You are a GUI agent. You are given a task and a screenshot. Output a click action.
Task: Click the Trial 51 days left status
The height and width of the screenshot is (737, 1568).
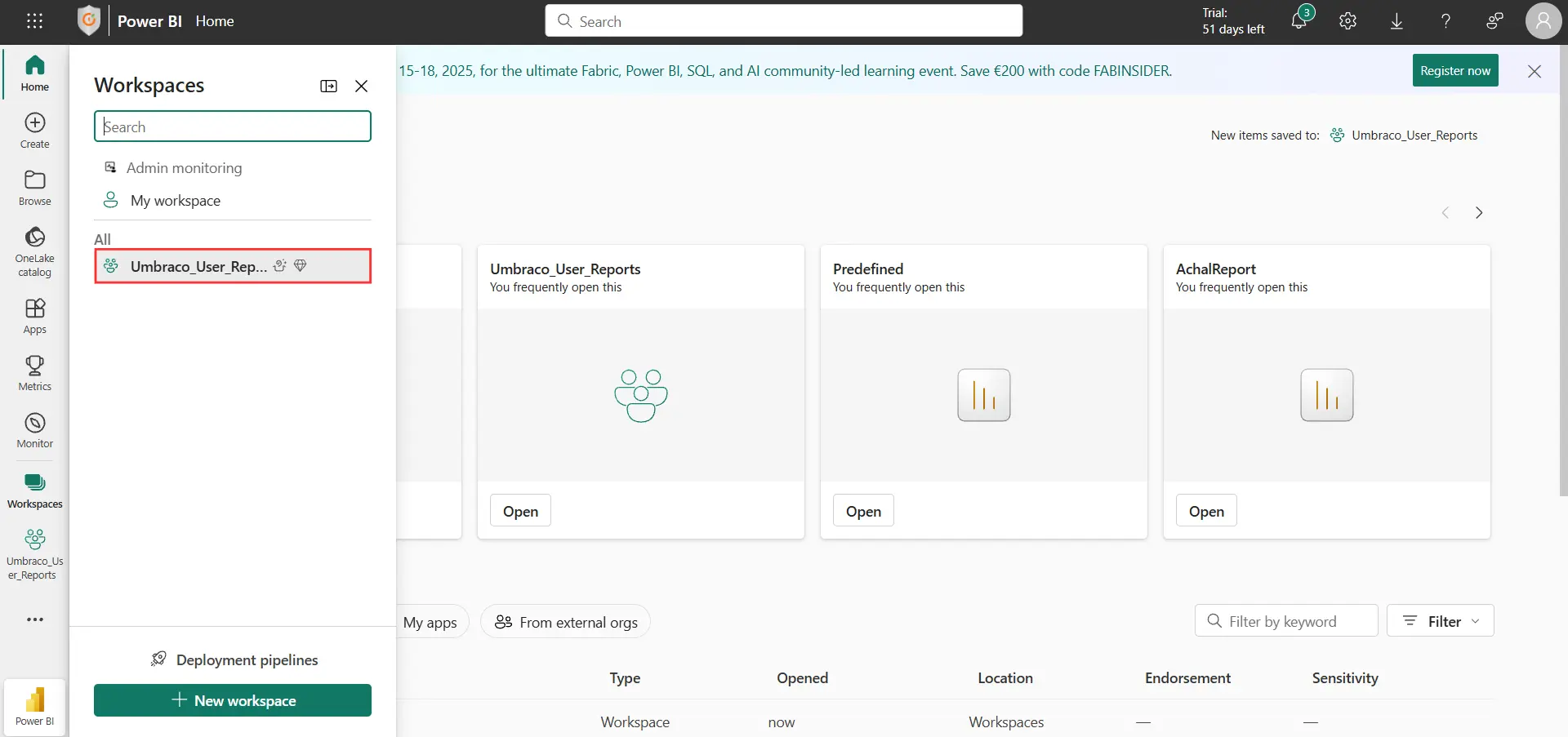[1233, 21]
